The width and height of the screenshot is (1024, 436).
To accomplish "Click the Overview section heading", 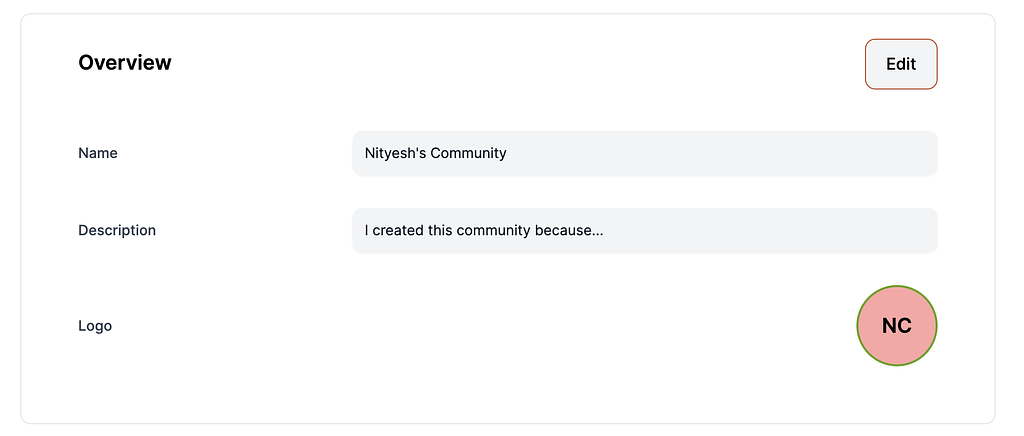I will (125, 63).
